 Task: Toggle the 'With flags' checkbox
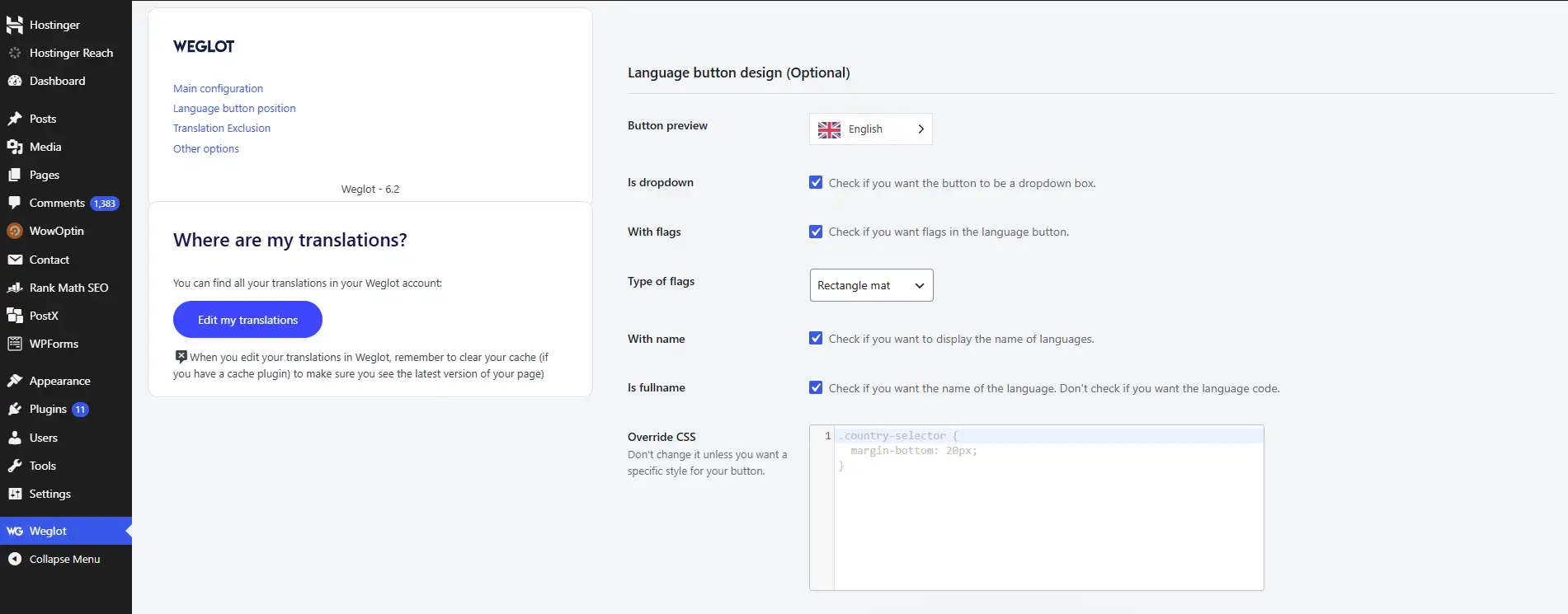coord(816,232)
